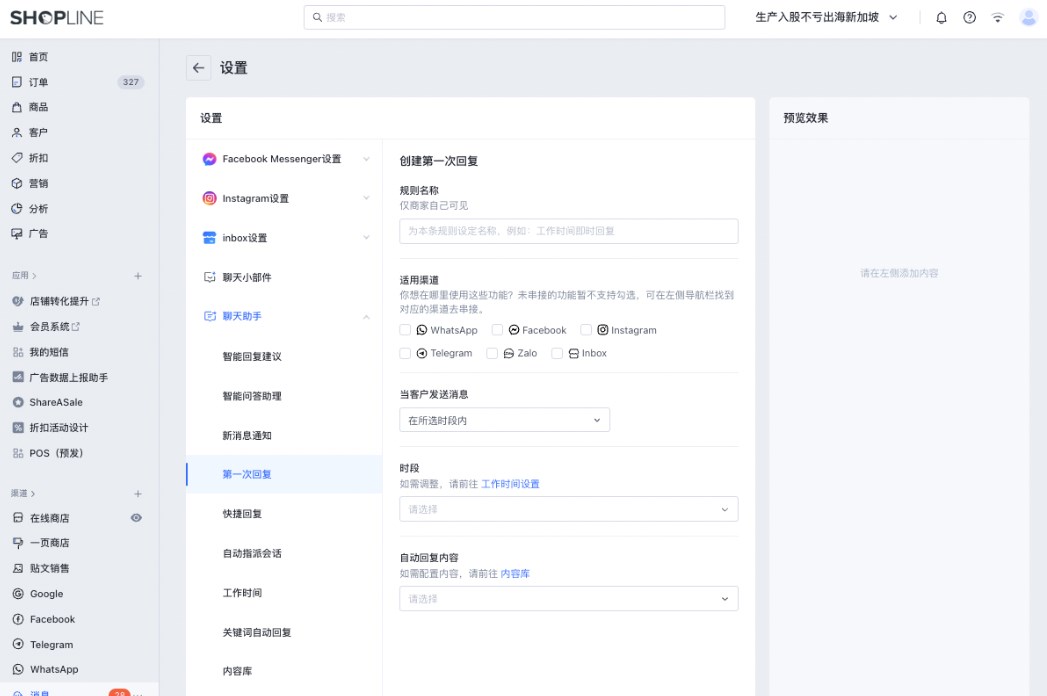
Task: Click the 规则名称 input field
Action: (x=569, y=231)
